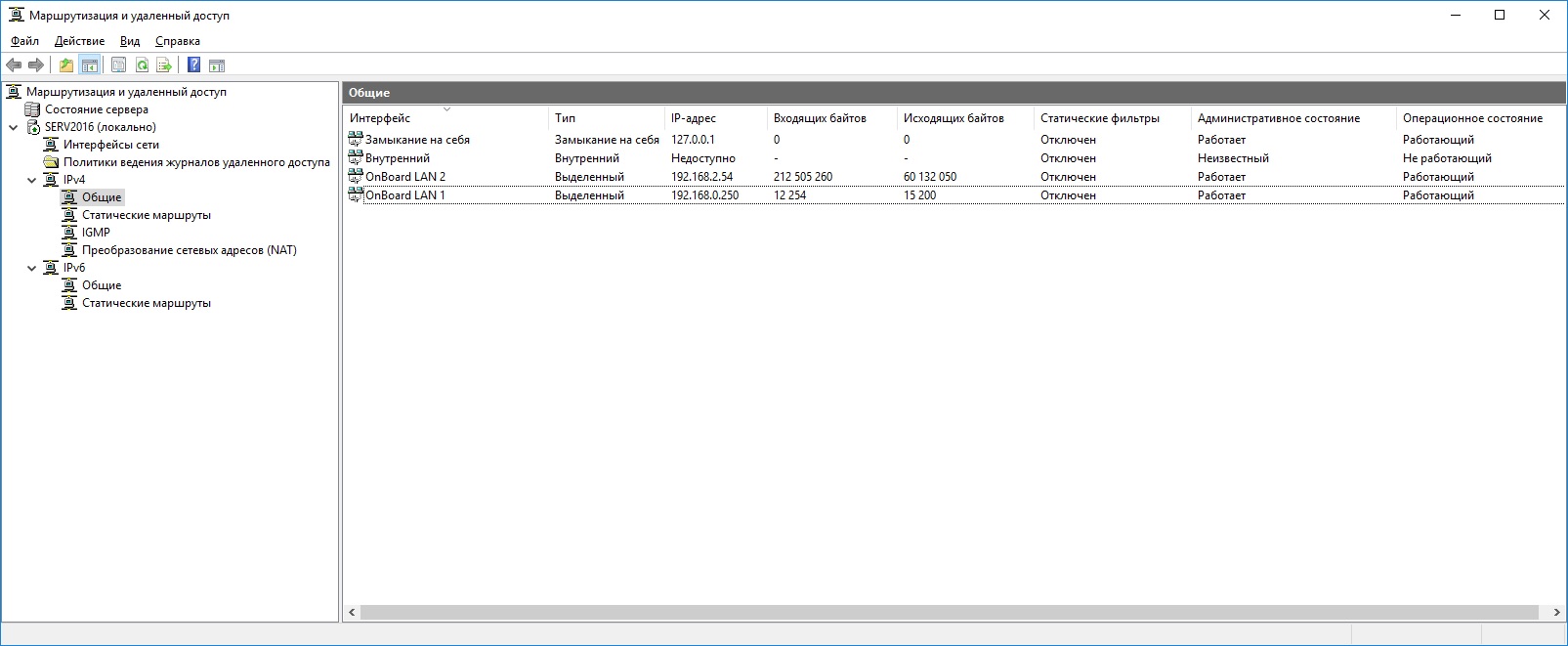The width and height of the screenshot is (1568, 646).
Task: Select Статические маршруты under IPv6
Action: click(x=147, y=303)
